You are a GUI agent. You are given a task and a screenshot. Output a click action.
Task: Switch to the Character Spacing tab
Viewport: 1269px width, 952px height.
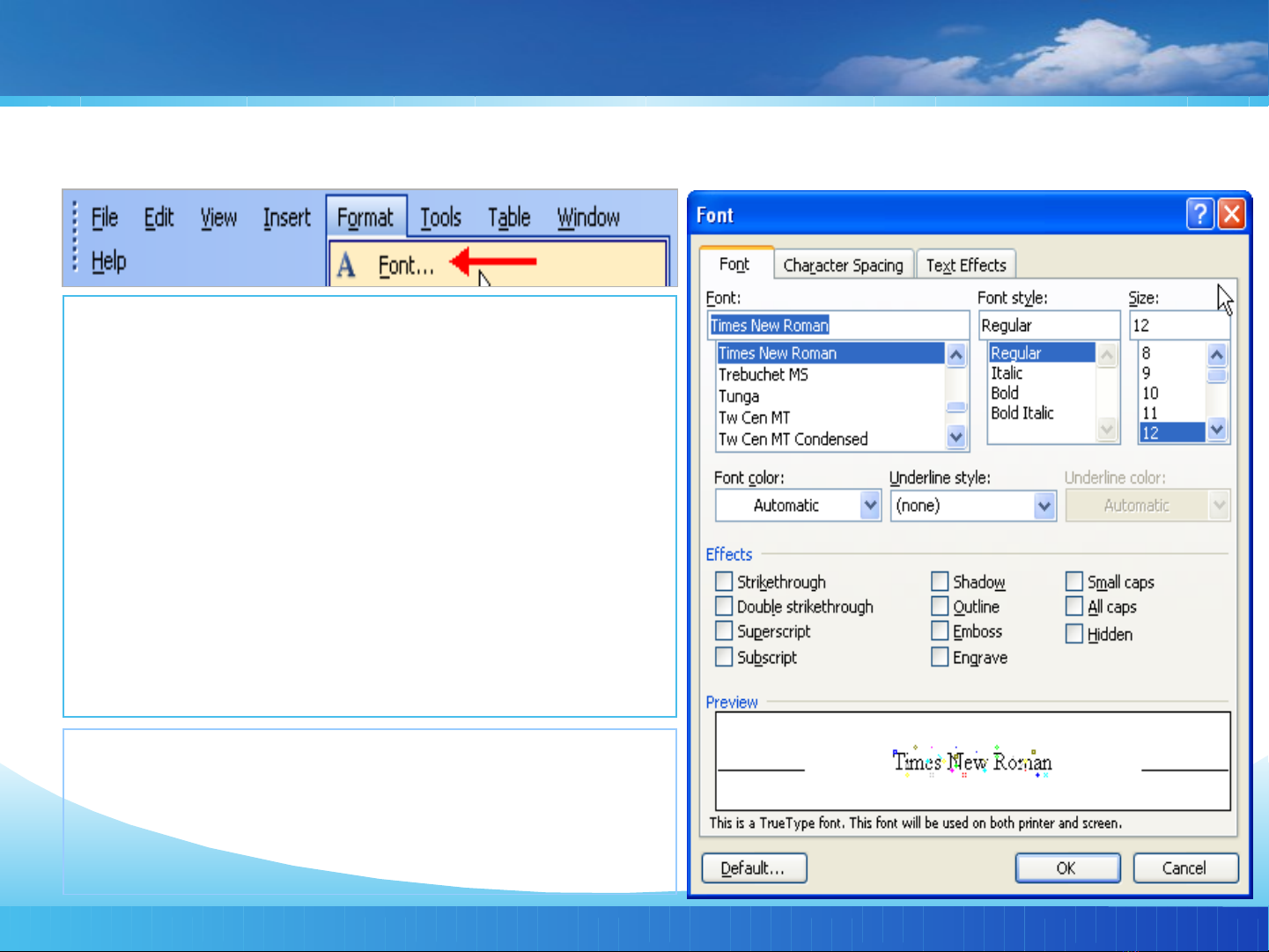(843, 265)
